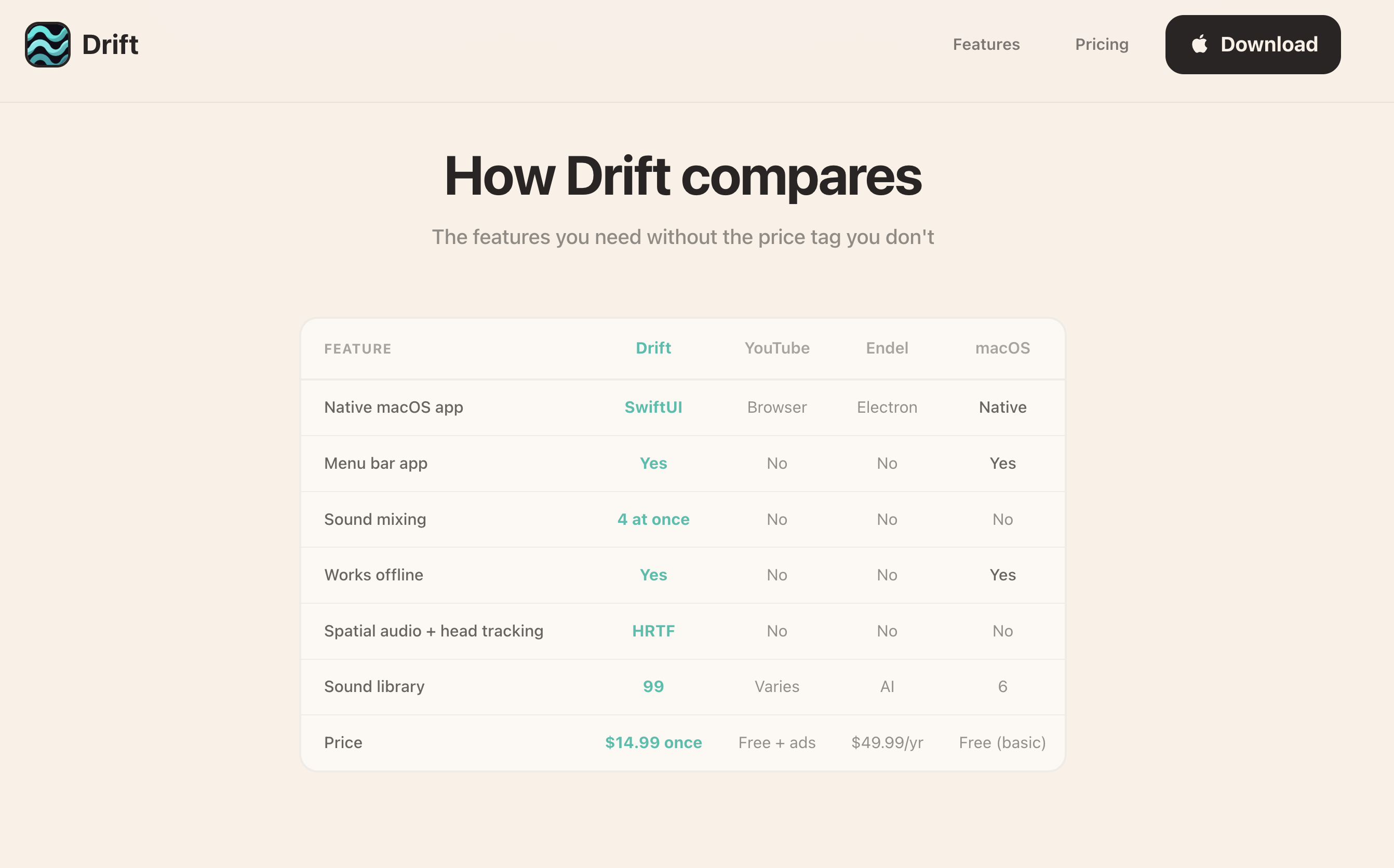Click the YouTube column header
The image size is (1394, 868).
[776, 348]
